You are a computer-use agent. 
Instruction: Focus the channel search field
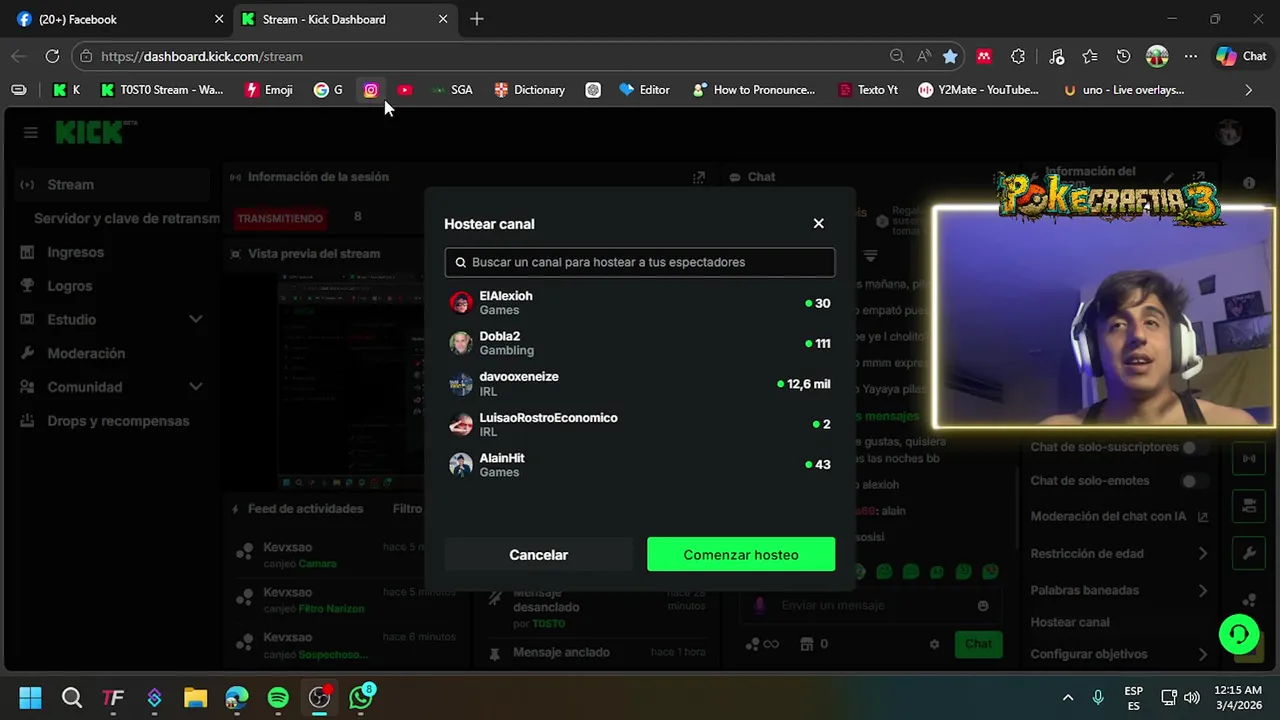pyautogui.click(x=640, y=262)
